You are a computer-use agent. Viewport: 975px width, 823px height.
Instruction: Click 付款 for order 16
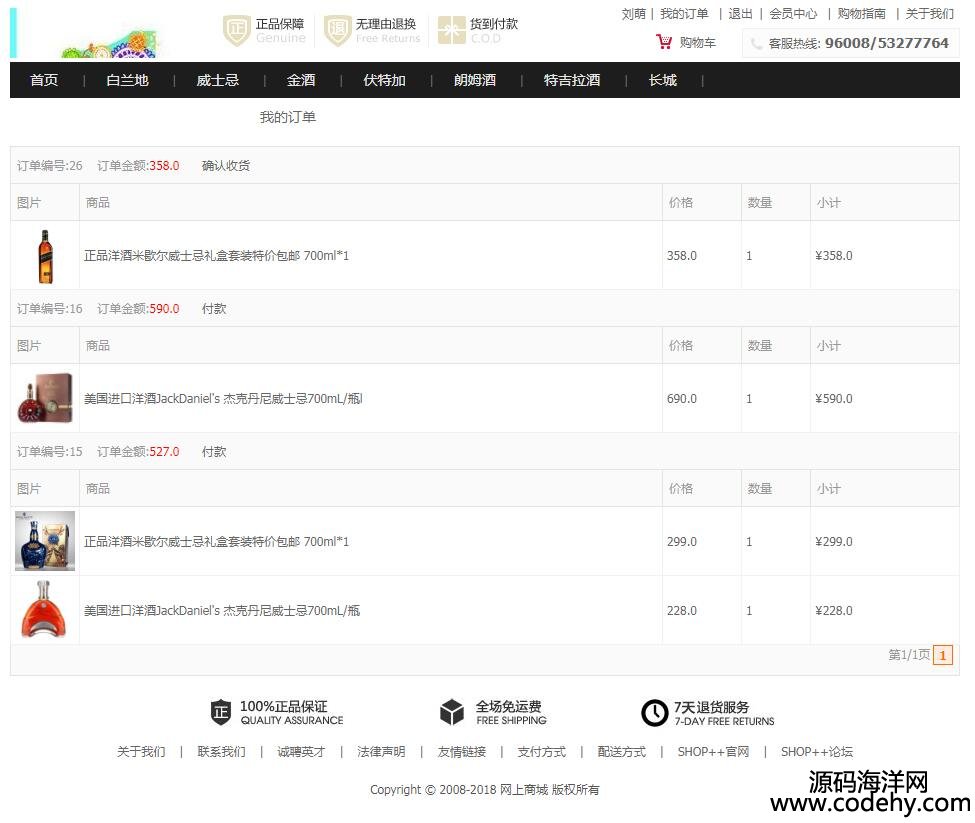214,309
